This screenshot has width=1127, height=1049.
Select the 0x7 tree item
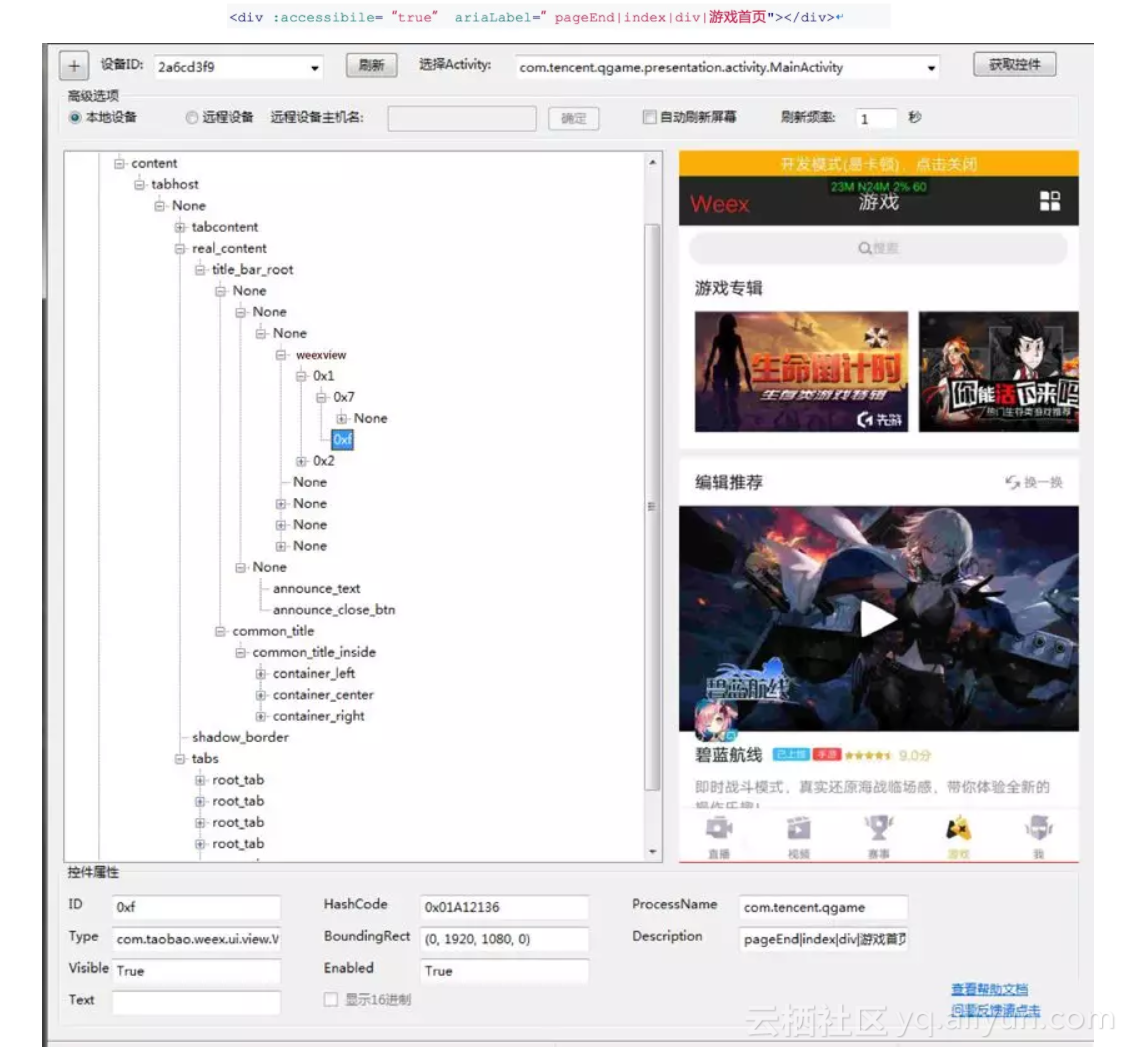[x=344, y=397]
